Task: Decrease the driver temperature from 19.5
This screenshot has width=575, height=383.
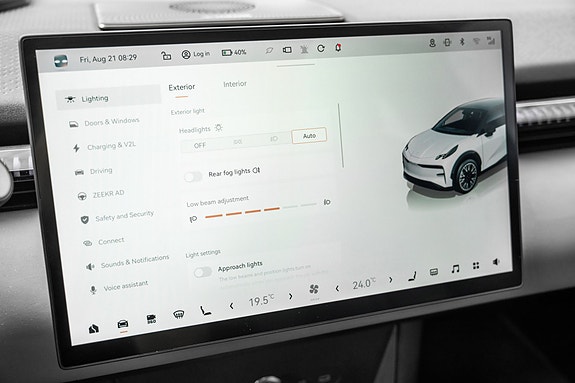Action: tap(231, 306)
